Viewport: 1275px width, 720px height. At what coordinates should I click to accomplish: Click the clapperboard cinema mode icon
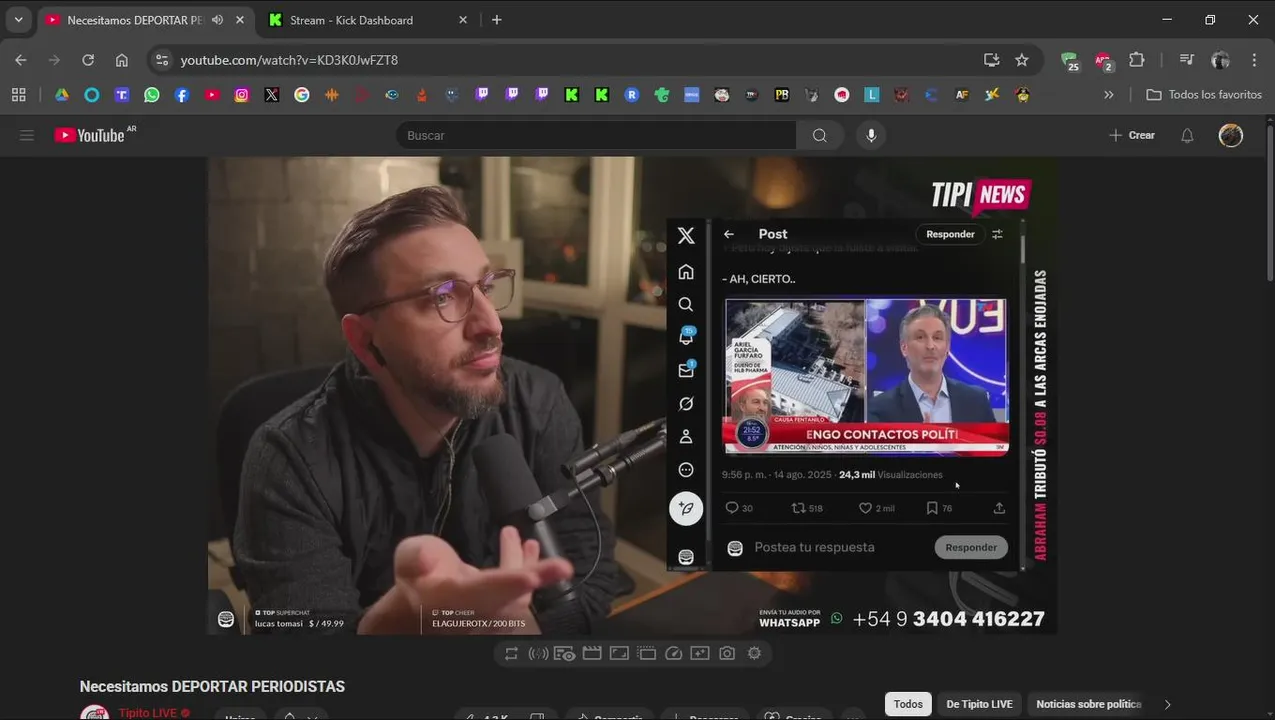592,653
